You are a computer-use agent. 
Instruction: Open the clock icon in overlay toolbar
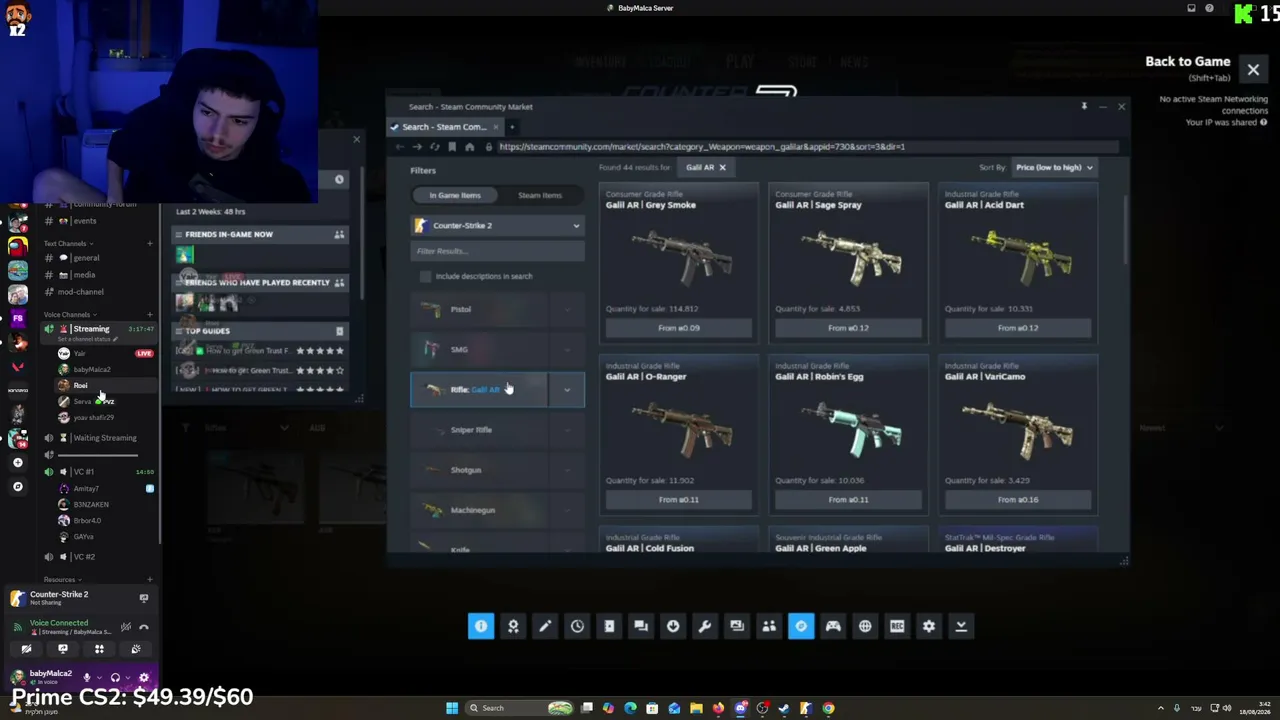pos(577,626)
